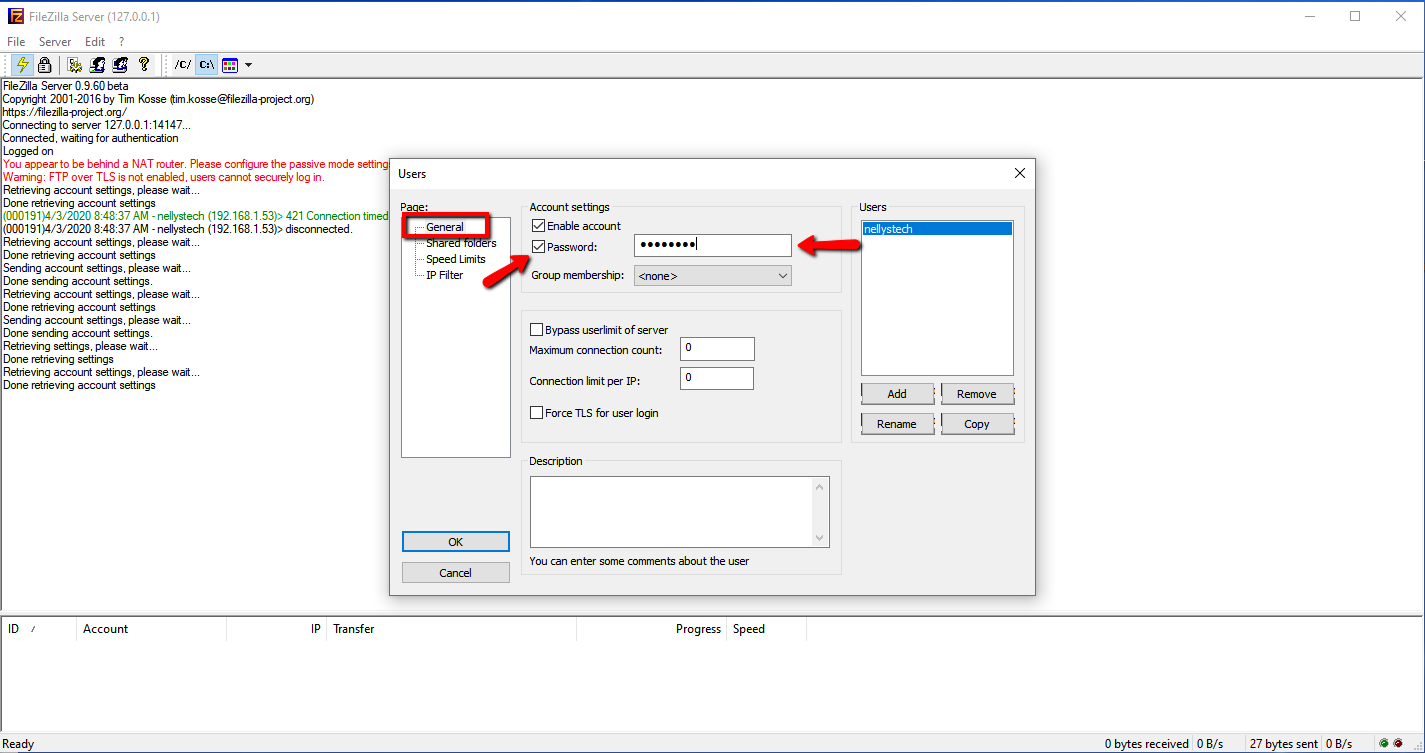Toggle the lightning bolt connection icon

pos(23,65)
